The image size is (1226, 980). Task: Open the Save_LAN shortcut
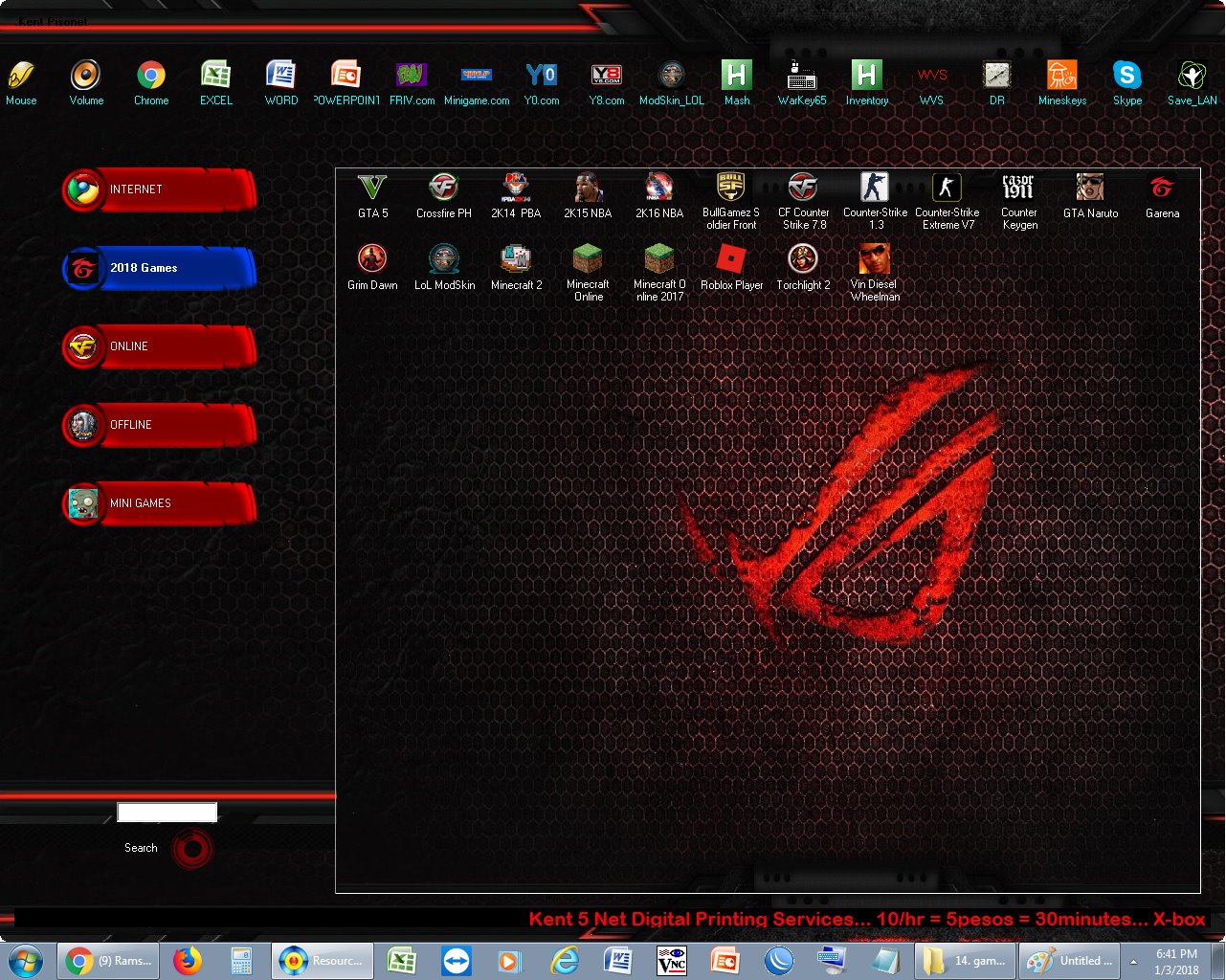(x=1193, y=82)
